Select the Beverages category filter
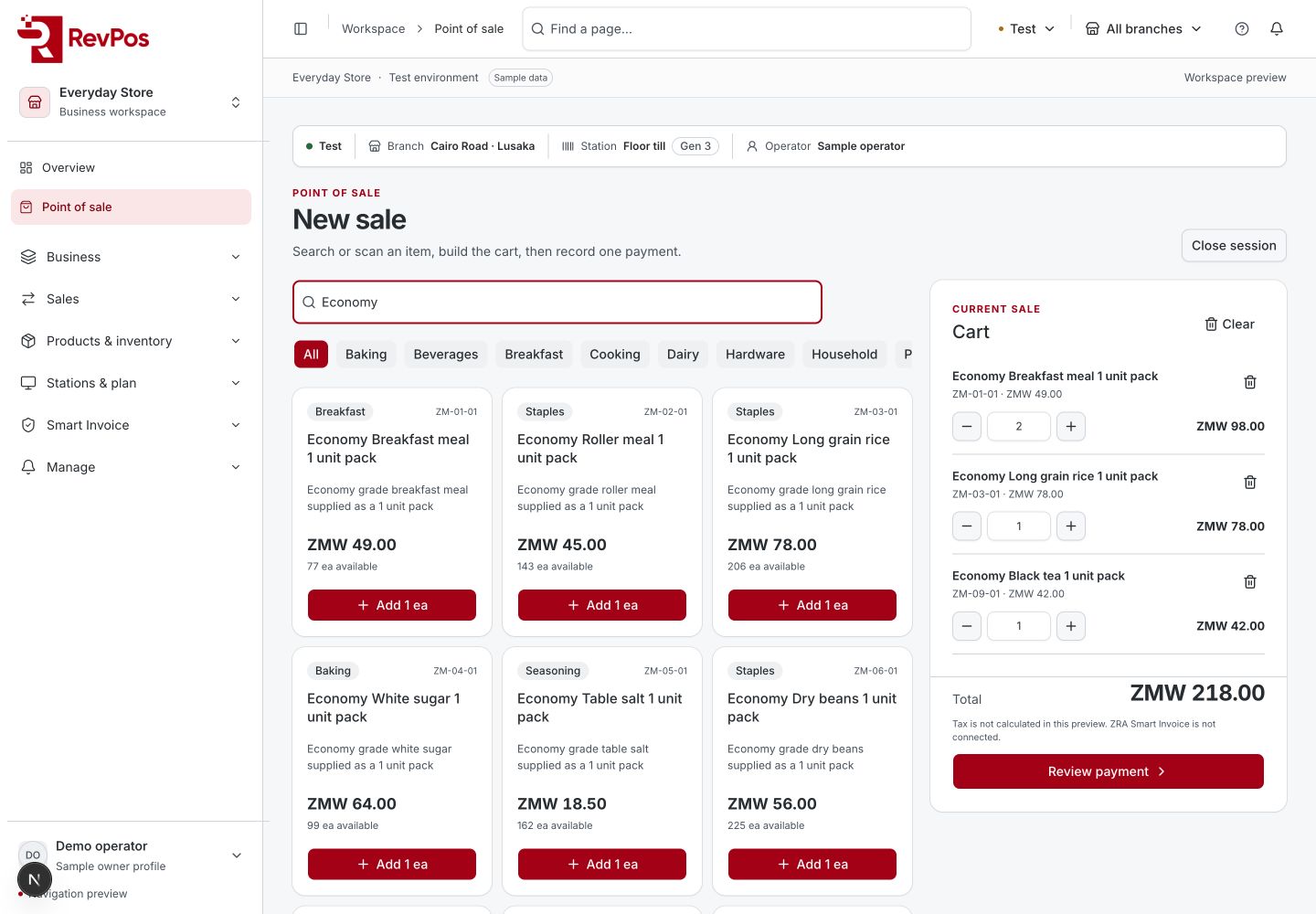This screenshot has width=1316, height=914. (446, 355)
